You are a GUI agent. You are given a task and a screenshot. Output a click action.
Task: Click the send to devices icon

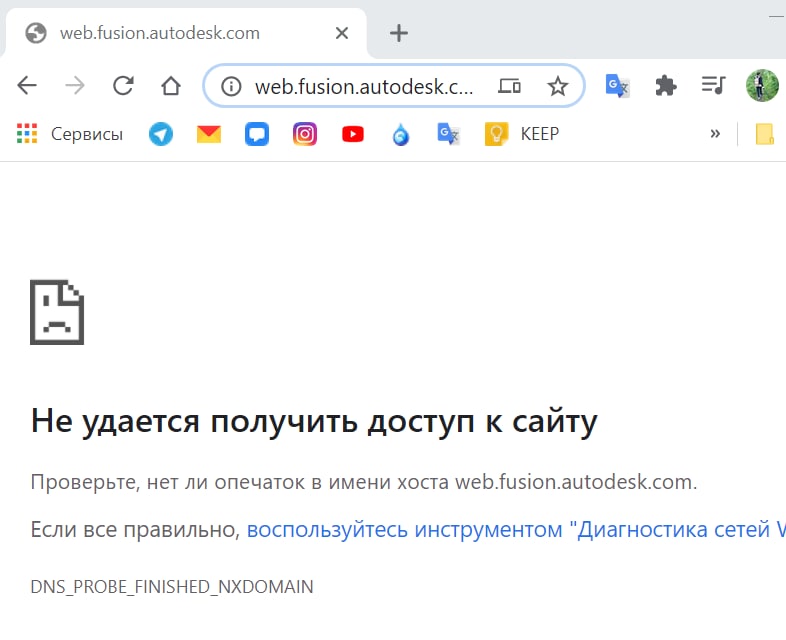pos(509,86)
